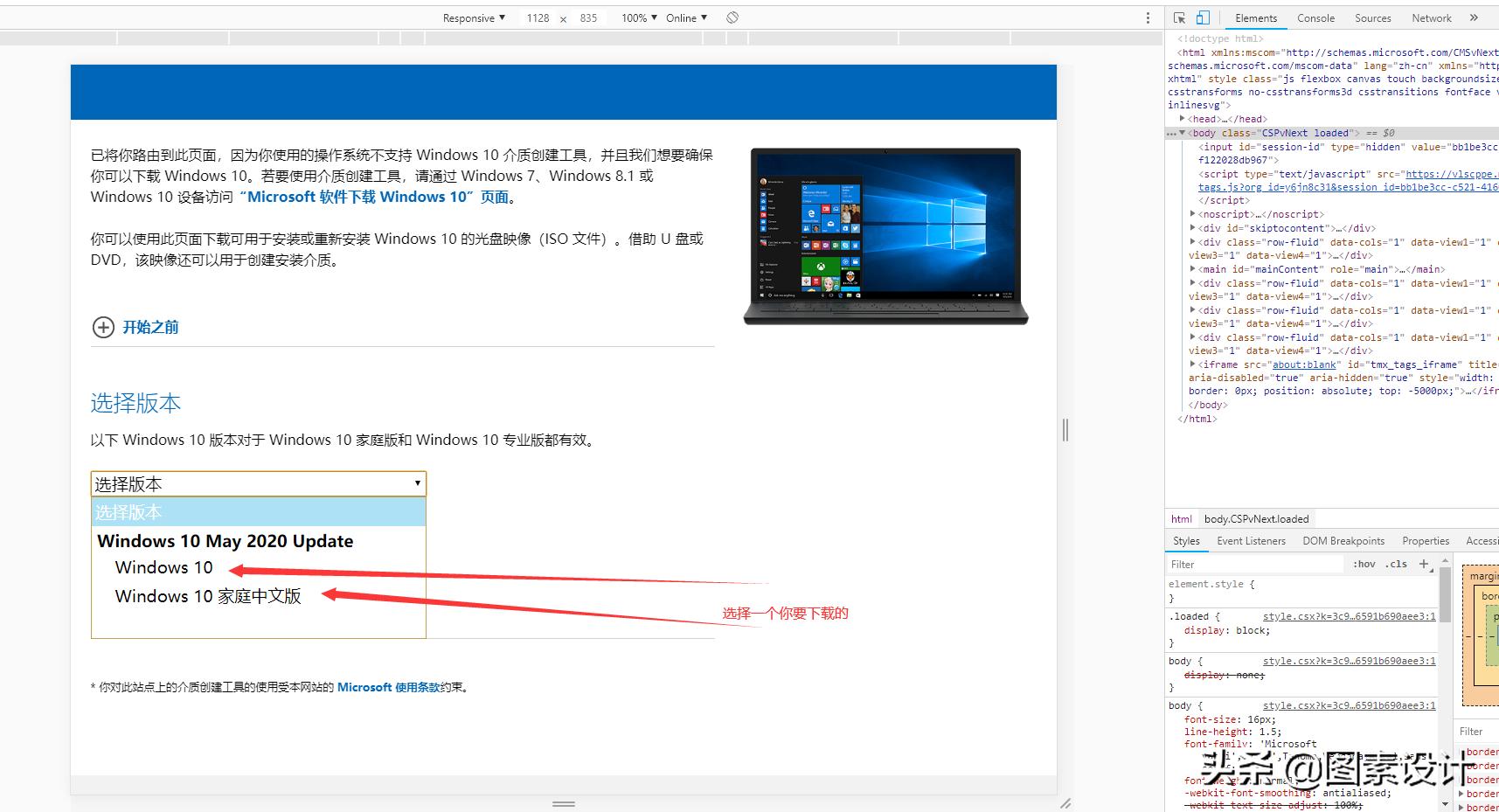
Task: Open the Event Listeners tab
Action: tap(1251, 541)
